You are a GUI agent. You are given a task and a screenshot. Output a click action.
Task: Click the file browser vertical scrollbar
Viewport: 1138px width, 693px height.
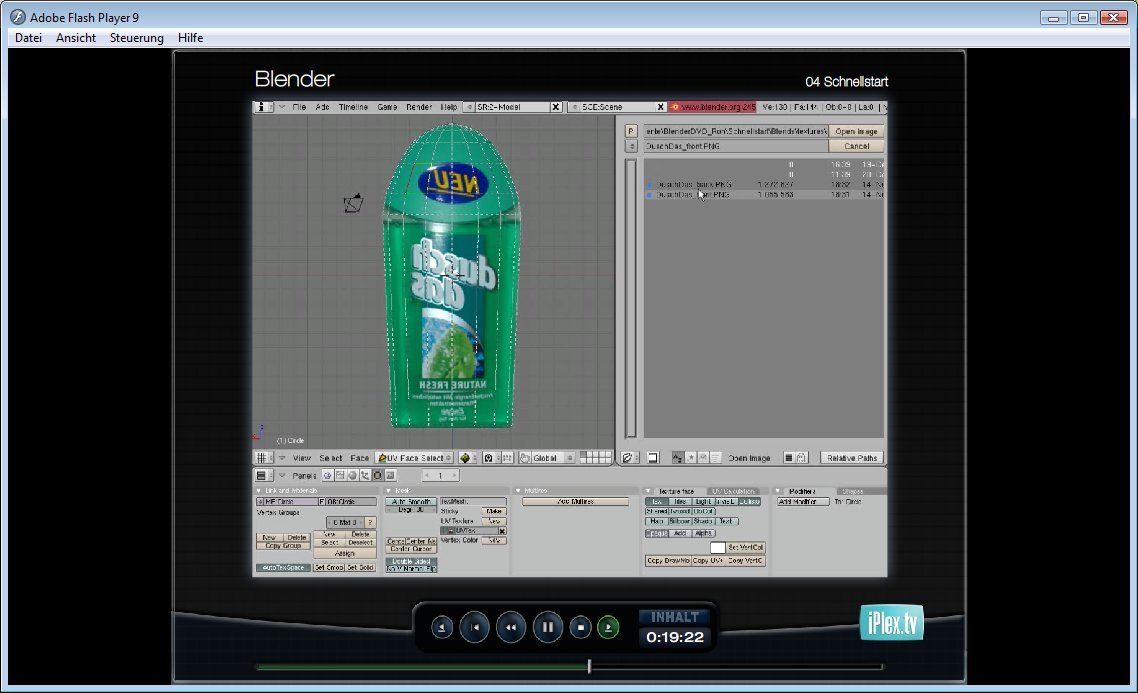click(x=631, y=298)
